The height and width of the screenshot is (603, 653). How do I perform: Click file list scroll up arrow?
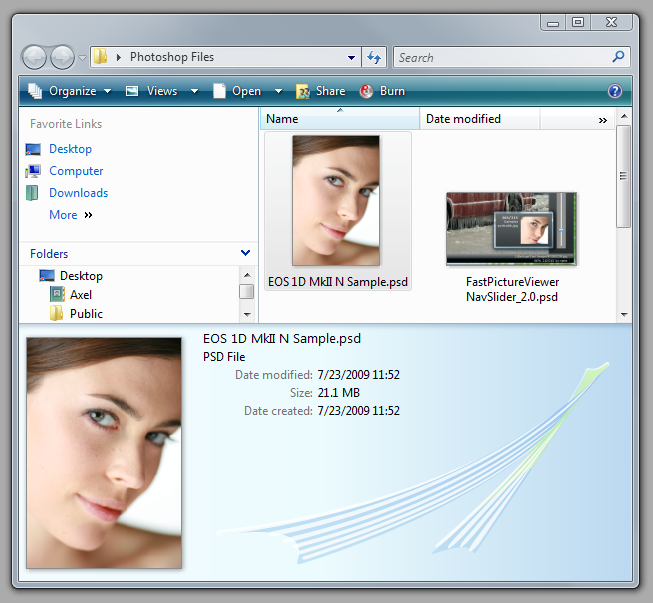pos(624,116)
